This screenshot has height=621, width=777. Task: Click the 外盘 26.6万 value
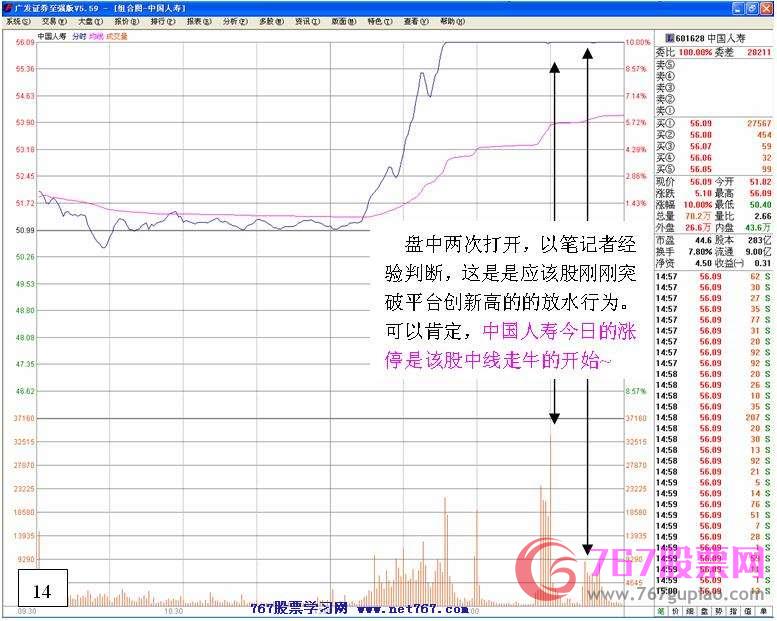[698, 227]
